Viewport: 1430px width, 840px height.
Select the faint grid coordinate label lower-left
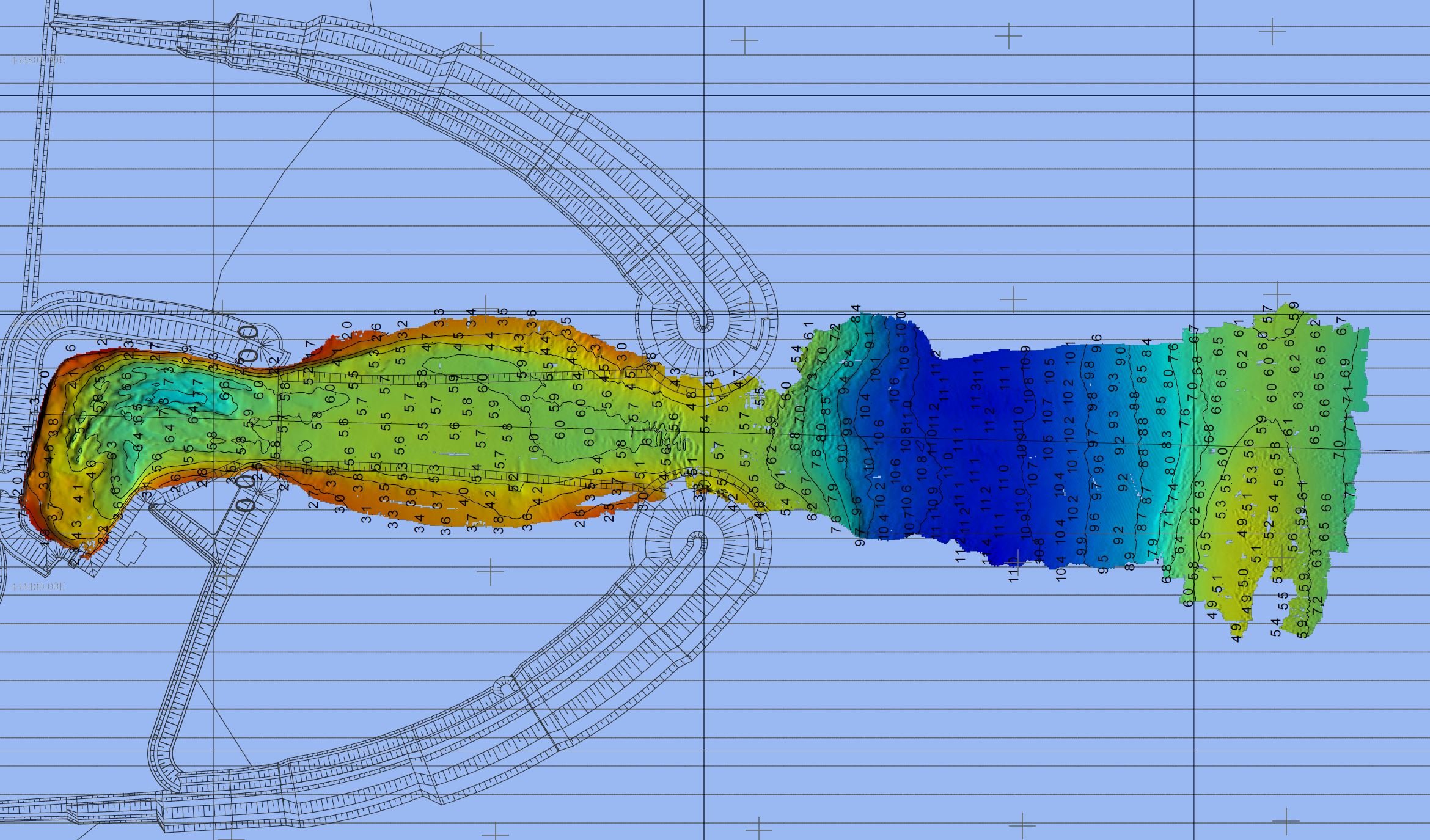pos(38,587)
